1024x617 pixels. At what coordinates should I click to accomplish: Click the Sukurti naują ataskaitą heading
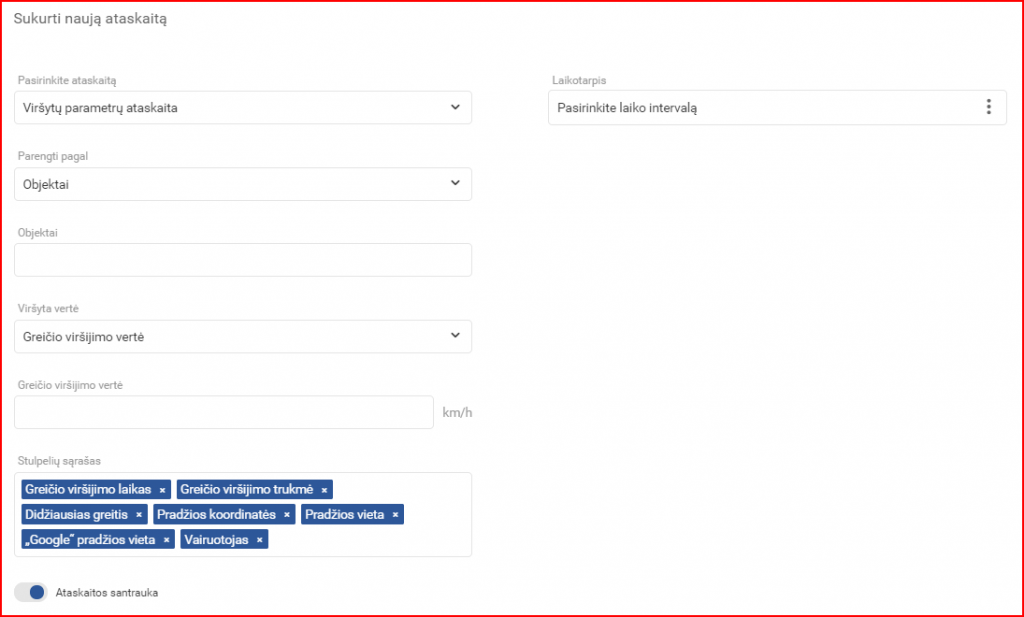[90, 18]
